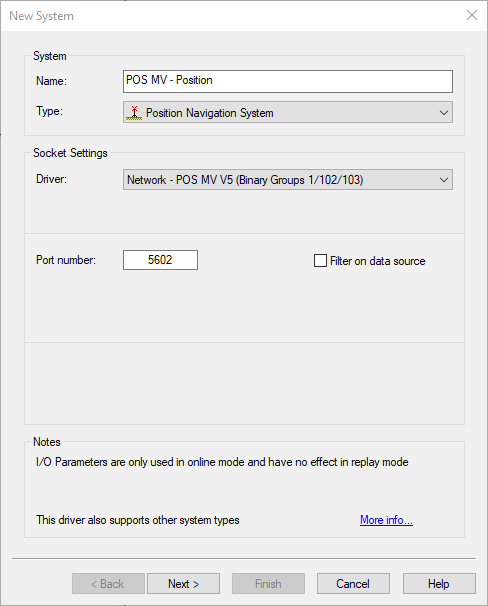Image resolution: width=488 pixels, height=606 pixels.
Task: Click the I/O Parameters note text
Action: pos(222,462)
